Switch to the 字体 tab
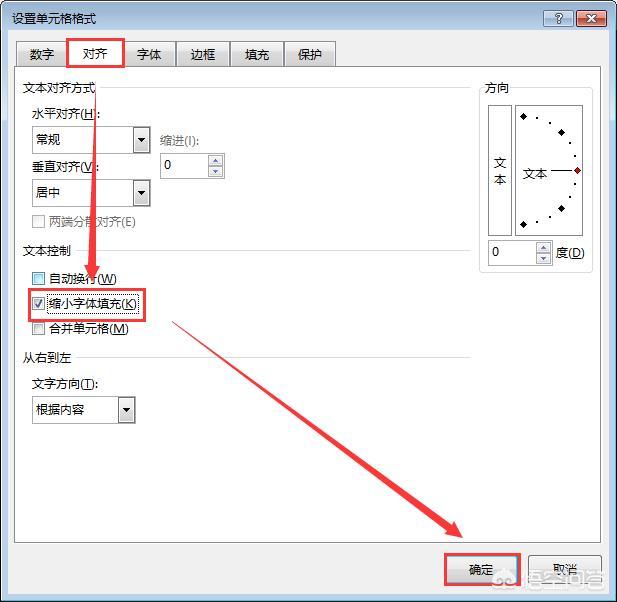Screen dimensions: 617x602 (149, 54)
